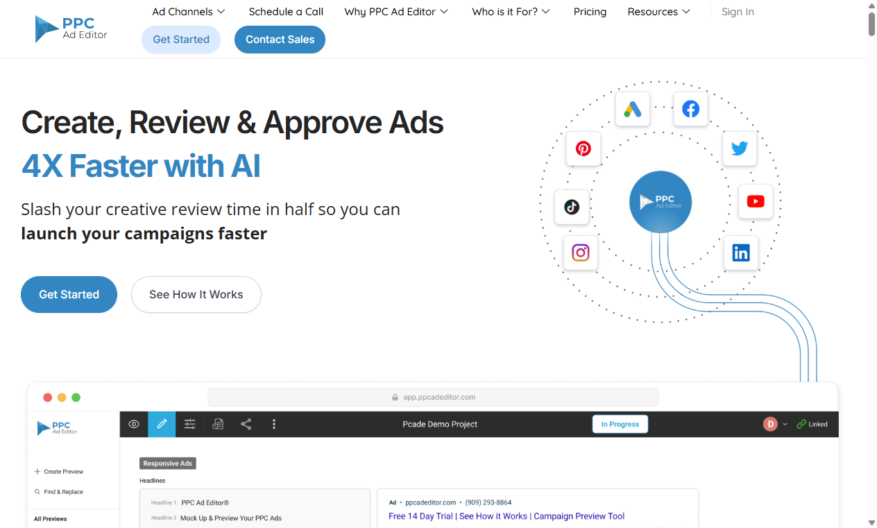Click the app.ppcadeditor.com address bar
The width and height of the screenshot is (877, 528).
[x=433, y=397]
